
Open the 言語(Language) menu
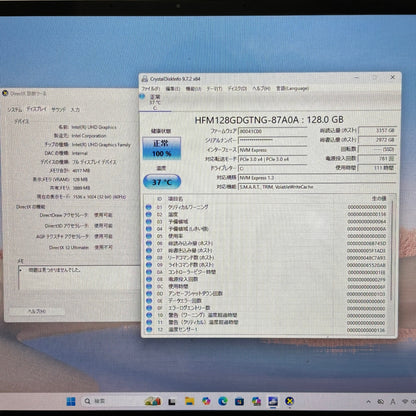[292, 88]
